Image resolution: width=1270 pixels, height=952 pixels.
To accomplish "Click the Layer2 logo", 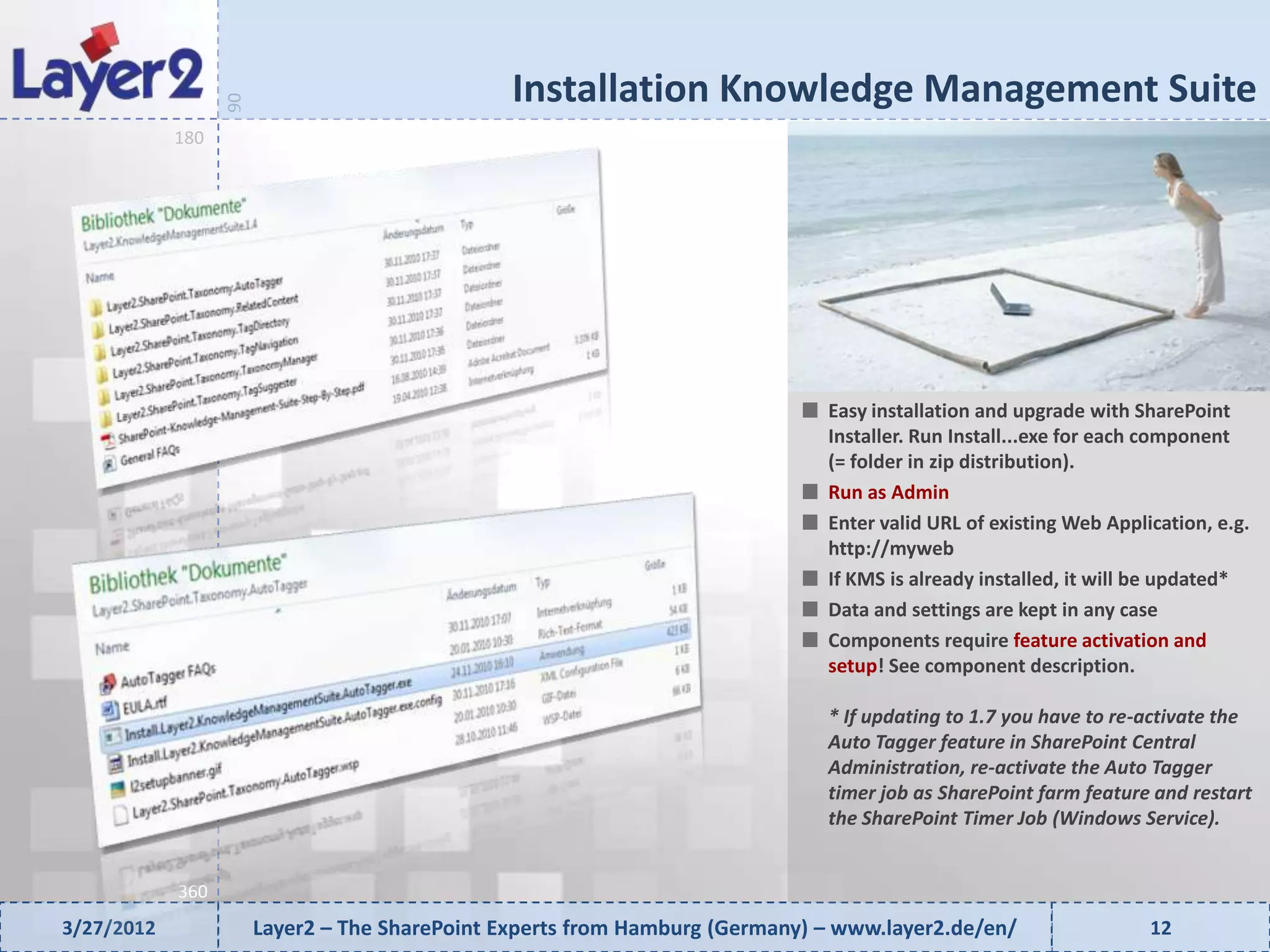I will pyautogui.click(x=108, y=67).
